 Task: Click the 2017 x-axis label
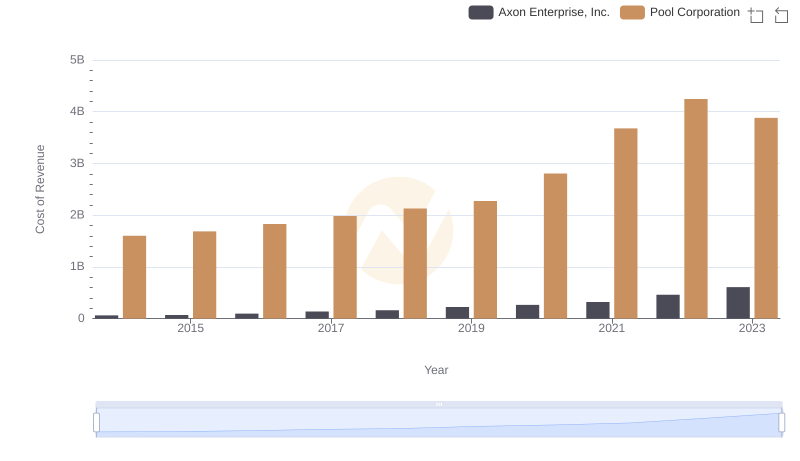(331, 328)
